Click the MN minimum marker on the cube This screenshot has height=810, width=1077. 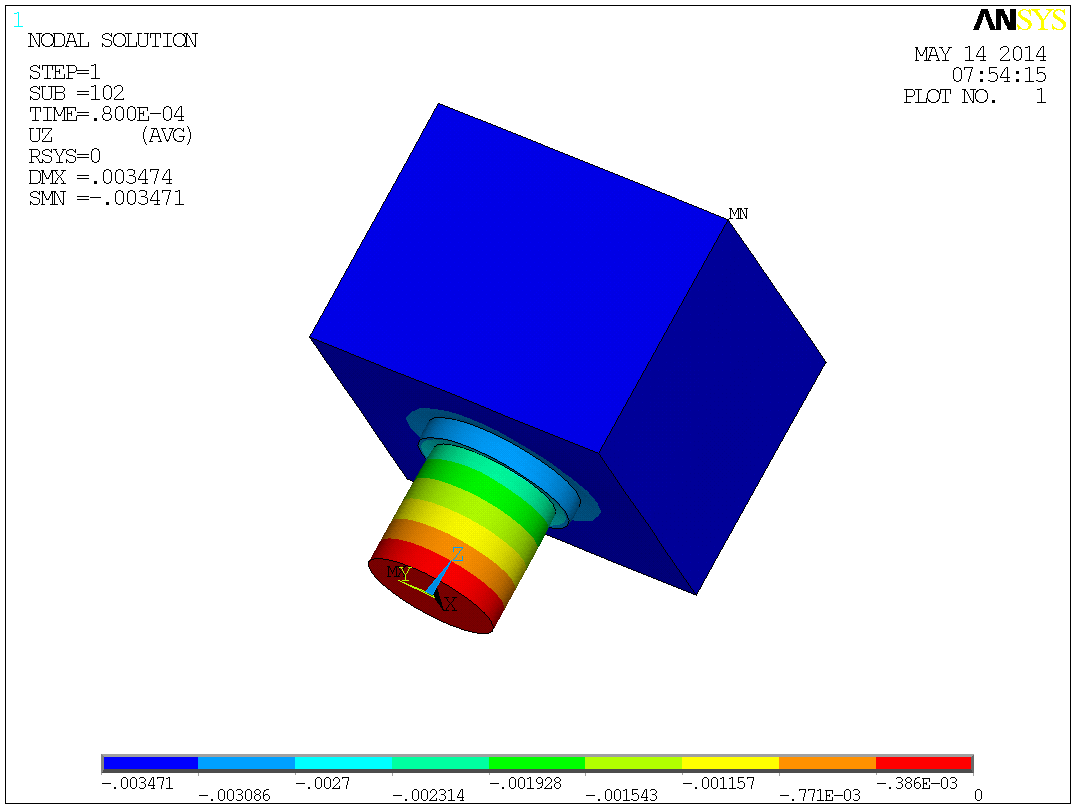[738, 214]
